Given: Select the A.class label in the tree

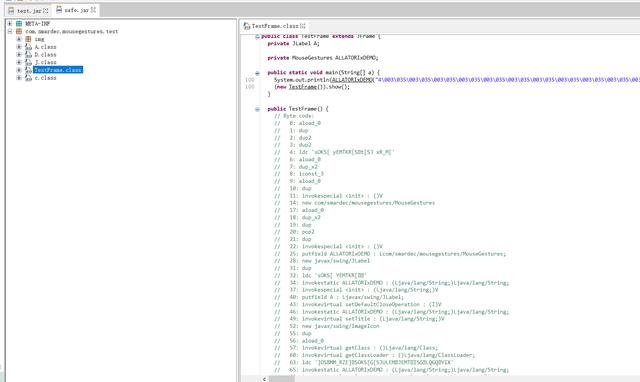Looking at the screenshot, I should point(45,47).
